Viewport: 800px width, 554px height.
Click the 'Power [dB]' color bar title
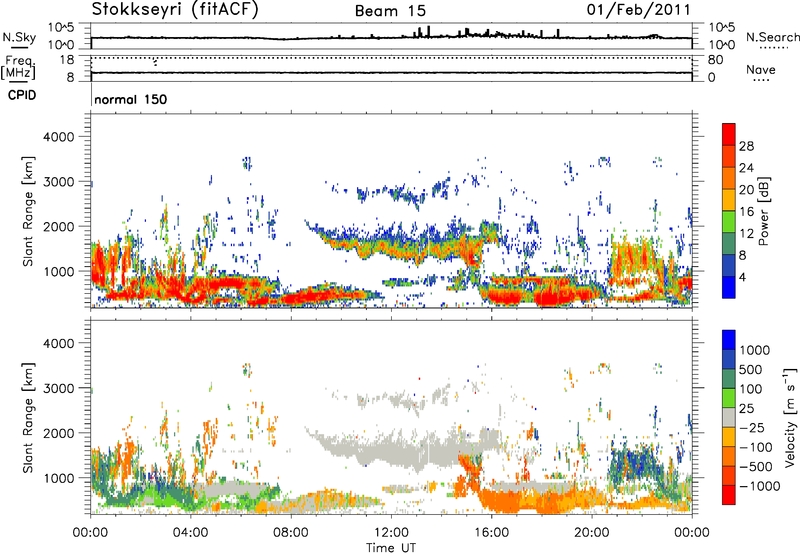(x=763, y=211)
